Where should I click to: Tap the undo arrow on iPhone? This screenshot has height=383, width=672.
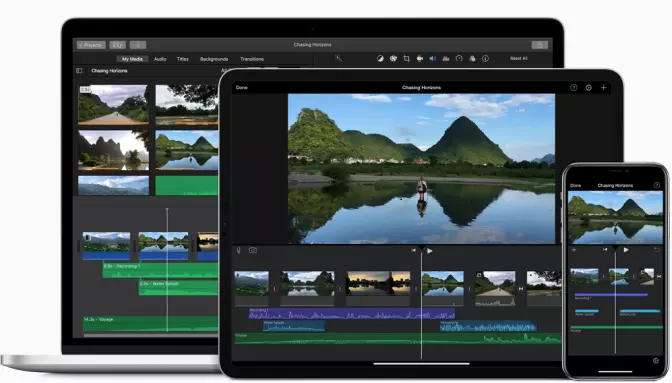(x=656, y=249)
